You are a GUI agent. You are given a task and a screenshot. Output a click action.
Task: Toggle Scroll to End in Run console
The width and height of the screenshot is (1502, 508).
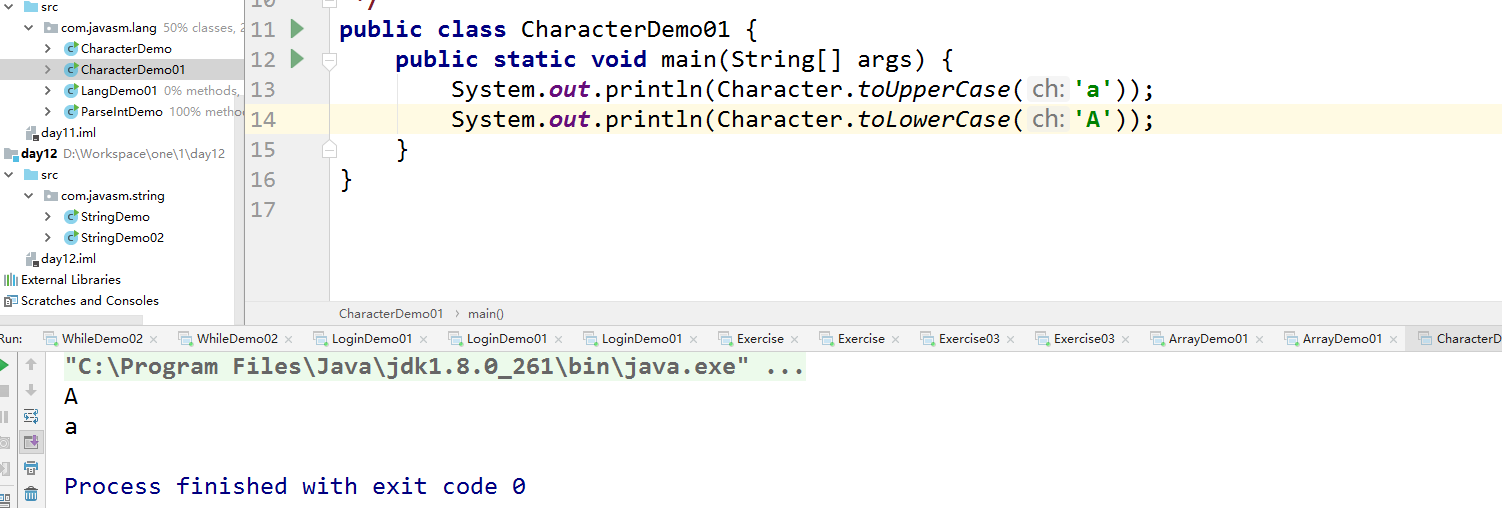click(x=31, y=442)
